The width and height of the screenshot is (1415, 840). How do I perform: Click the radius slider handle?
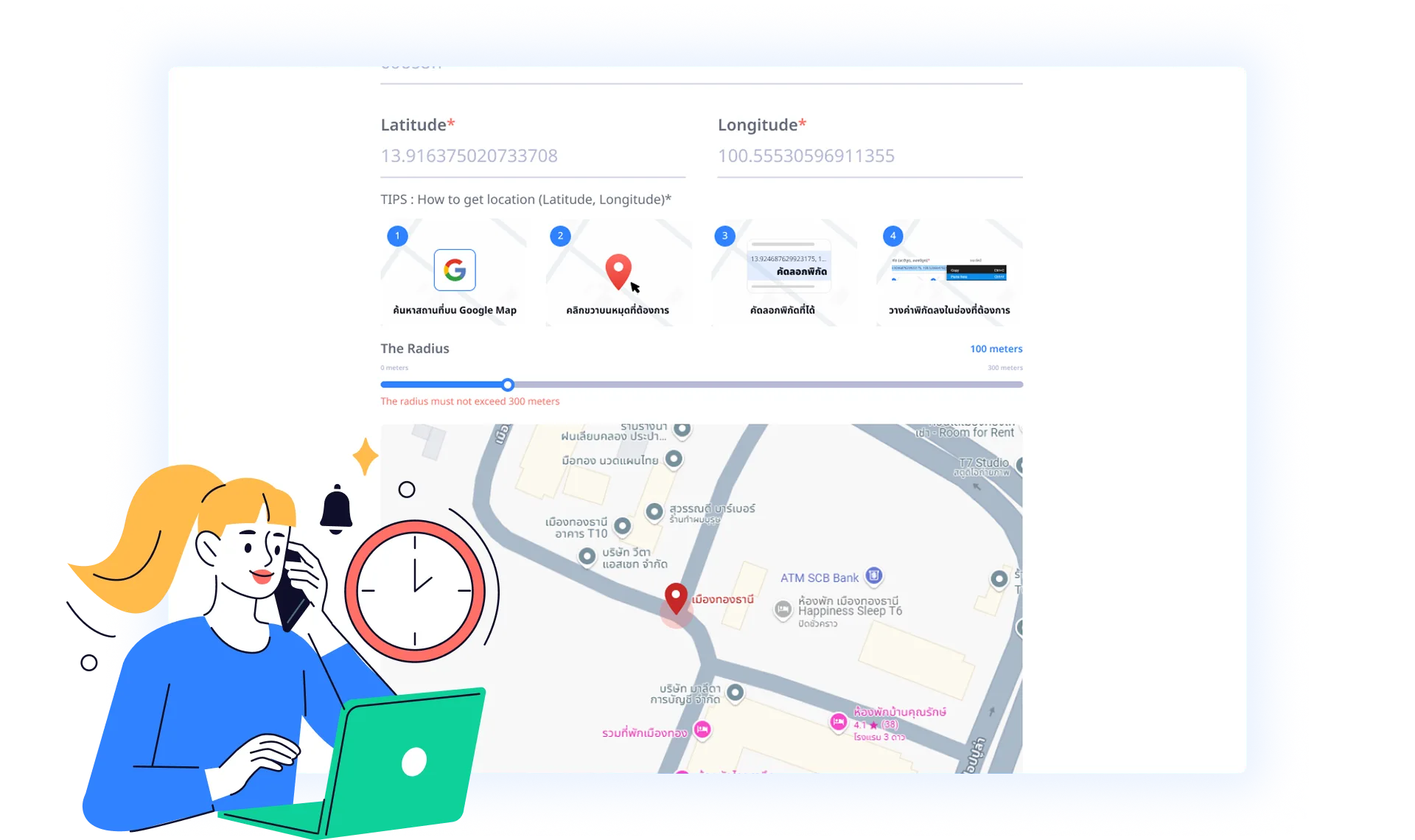point(508,385)
